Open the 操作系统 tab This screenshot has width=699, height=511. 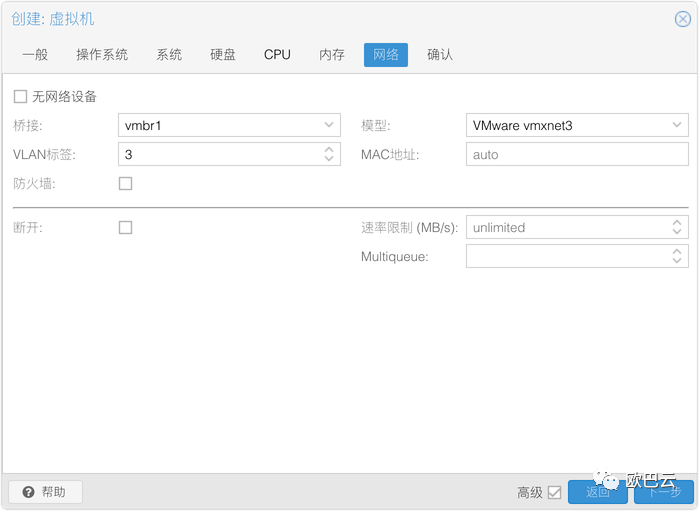[102, 55]
